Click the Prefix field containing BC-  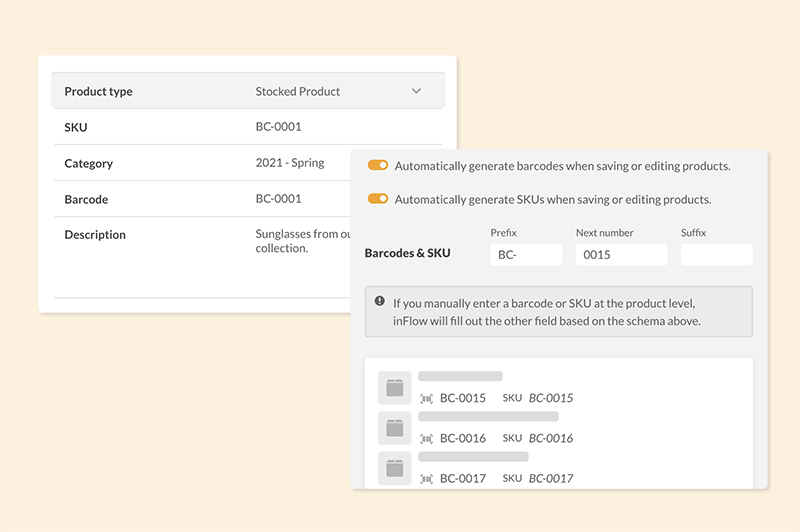pyautogui.click(x=526, y=254)
